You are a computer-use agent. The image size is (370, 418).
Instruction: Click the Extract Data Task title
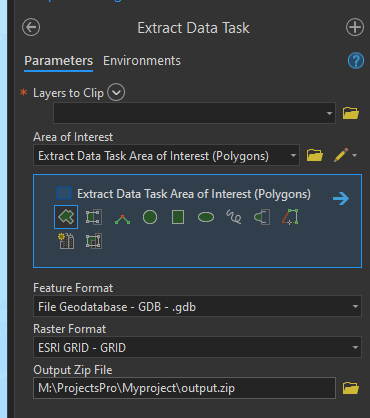click(x=193, y=28)
